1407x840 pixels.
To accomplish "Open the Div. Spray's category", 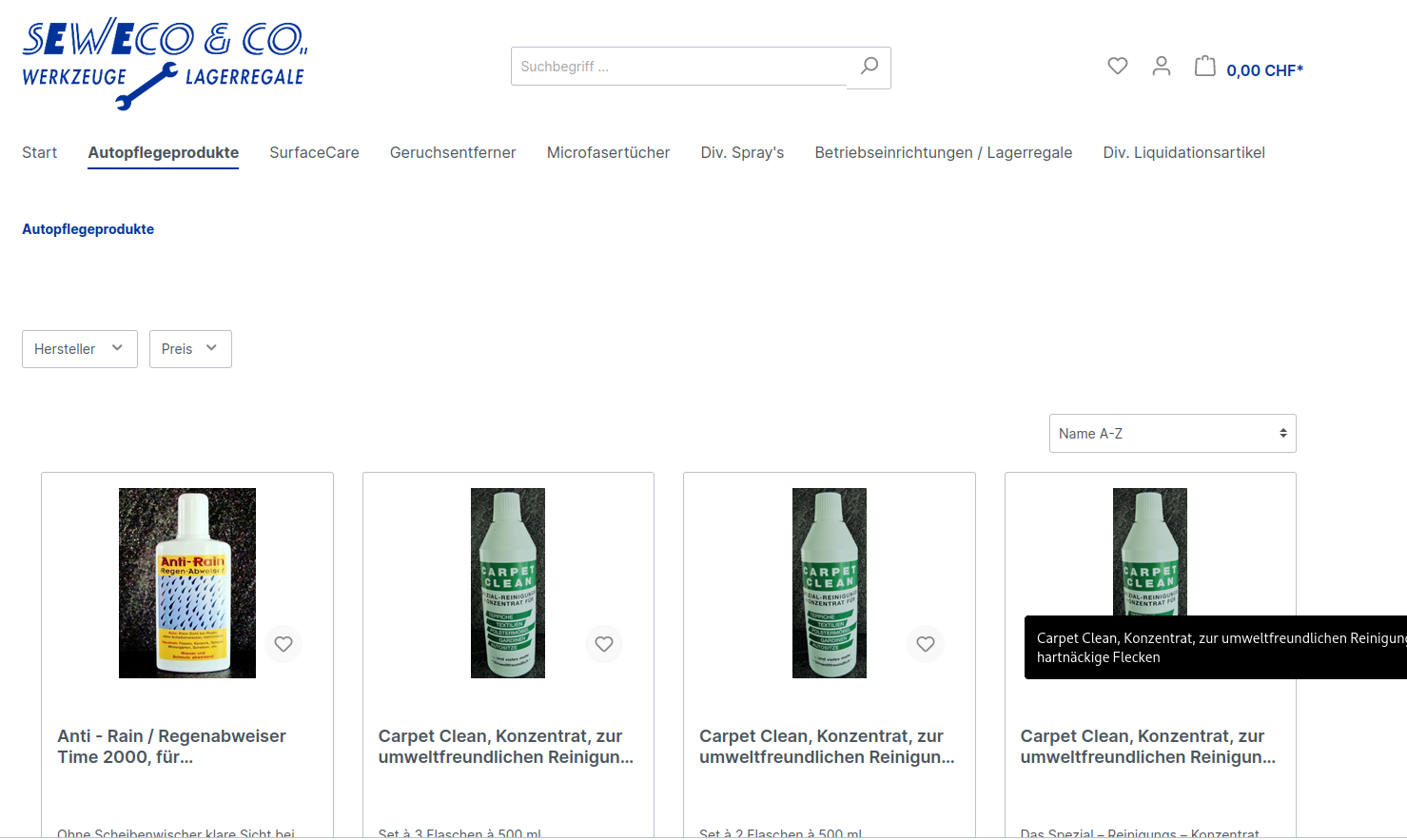I will 742,152.
